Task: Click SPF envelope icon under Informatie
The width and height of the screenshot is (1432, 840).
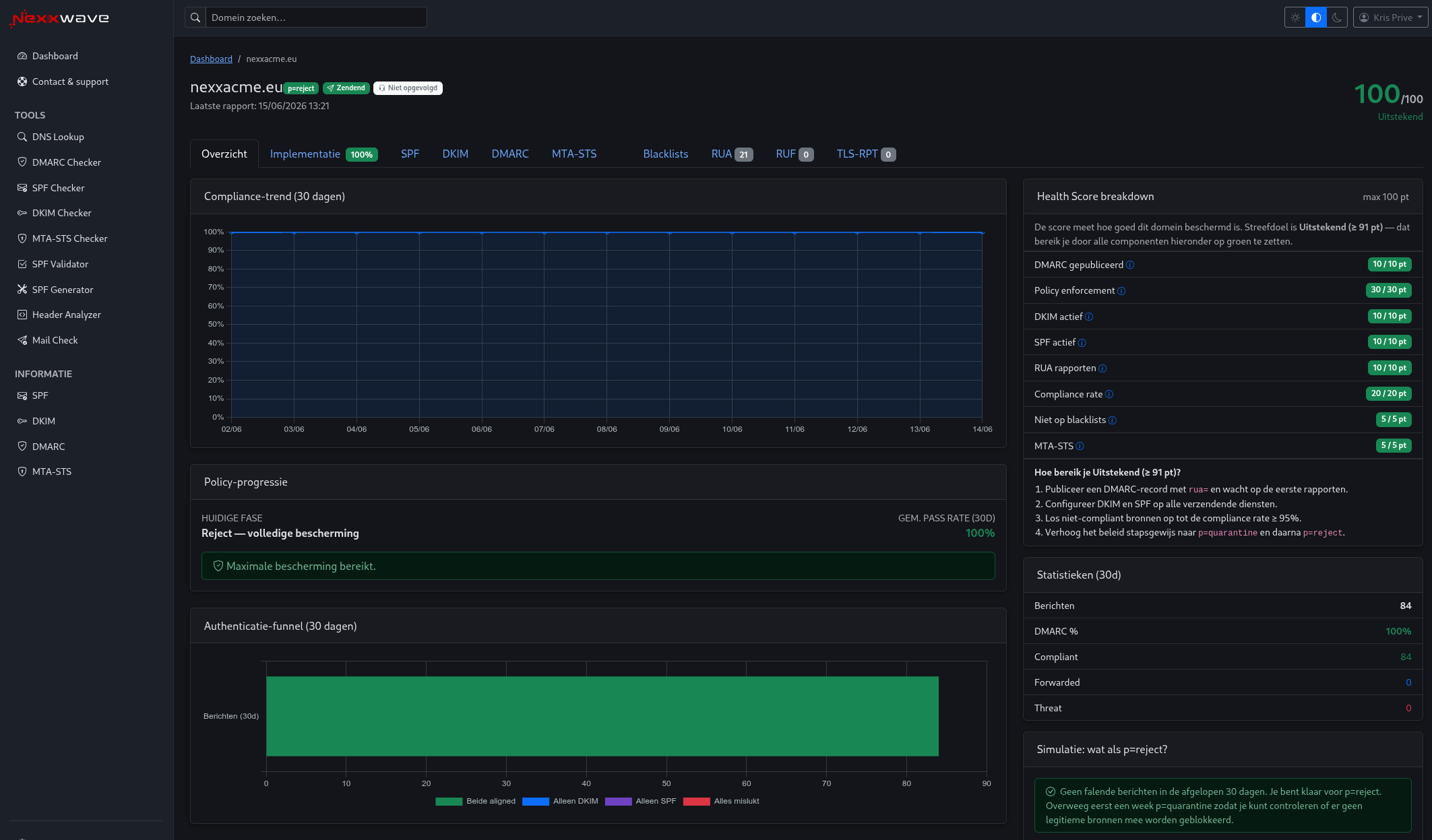Action: 22,395
